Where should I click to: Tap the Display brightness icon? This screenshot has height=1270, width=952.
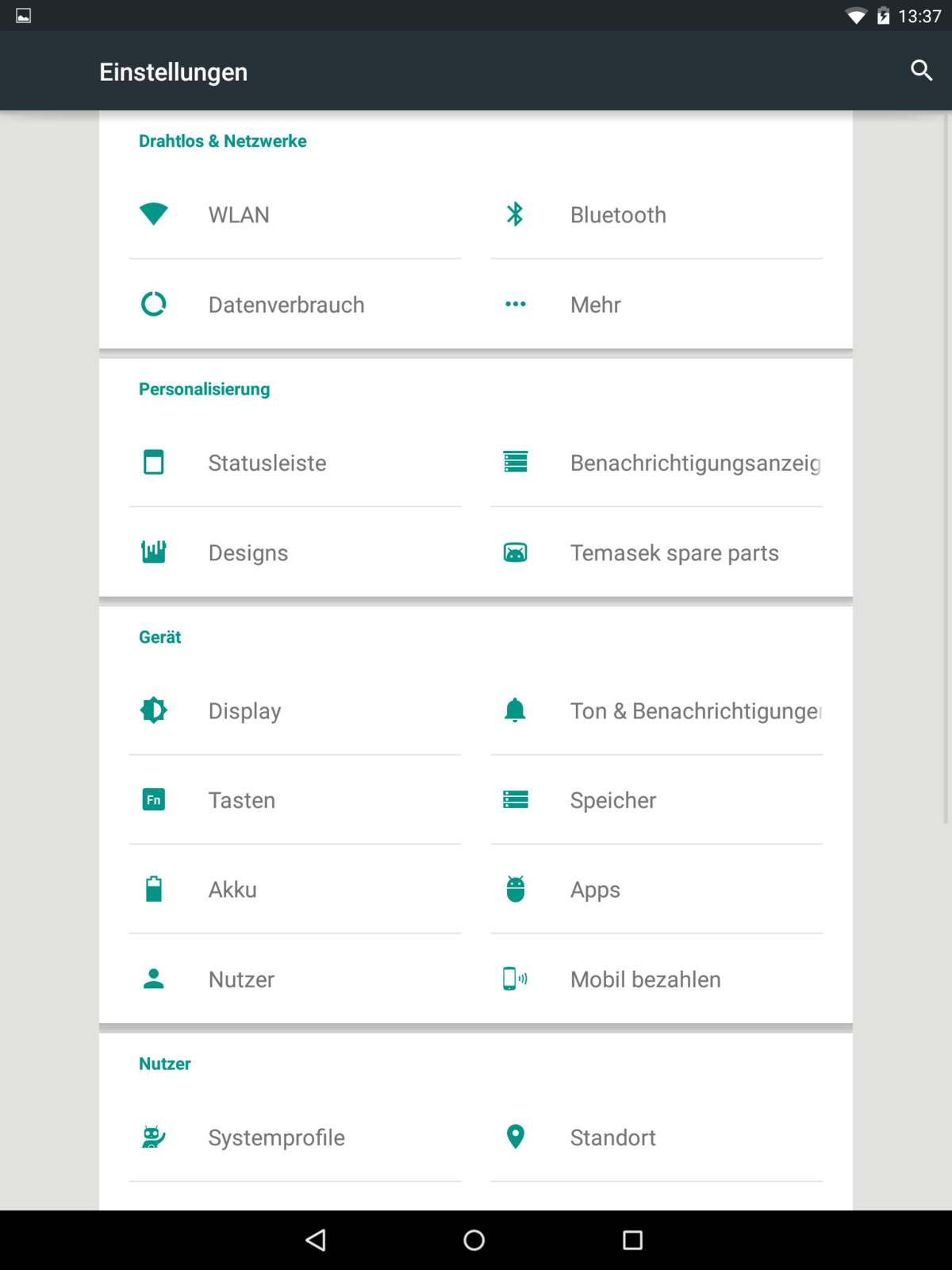153,710
